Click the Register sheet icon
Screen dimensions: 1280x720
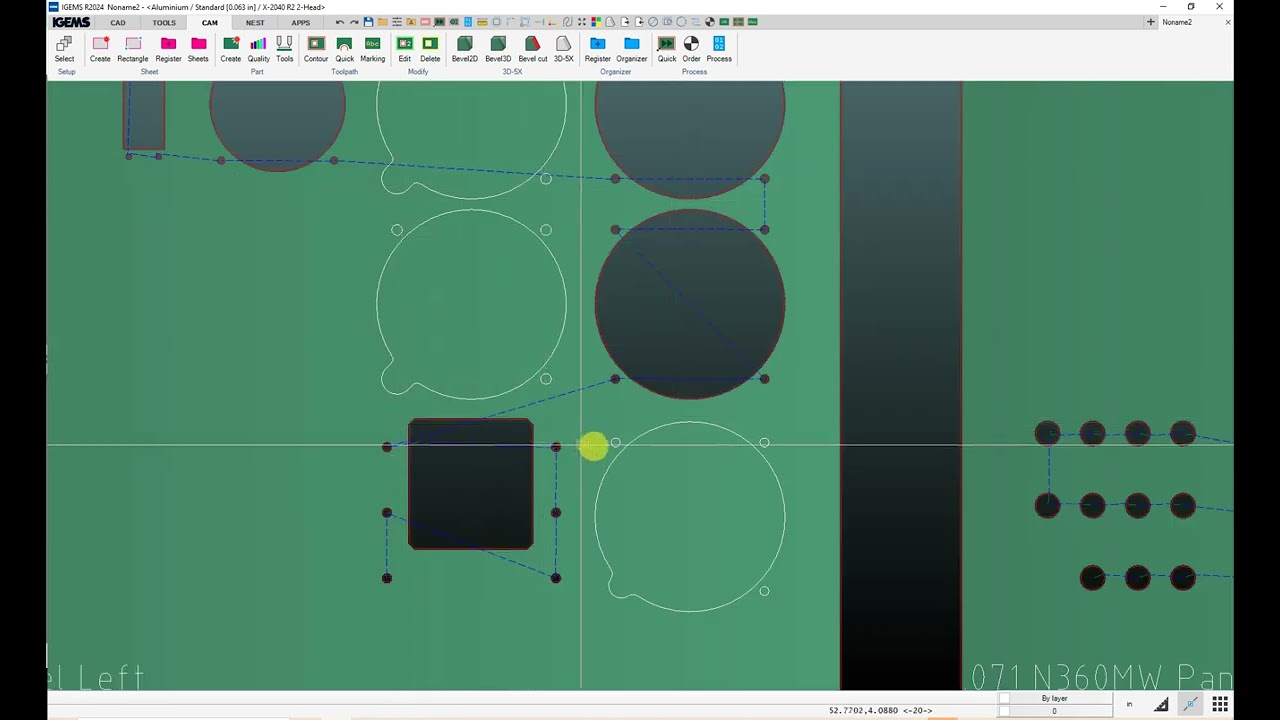coord(168,49)
